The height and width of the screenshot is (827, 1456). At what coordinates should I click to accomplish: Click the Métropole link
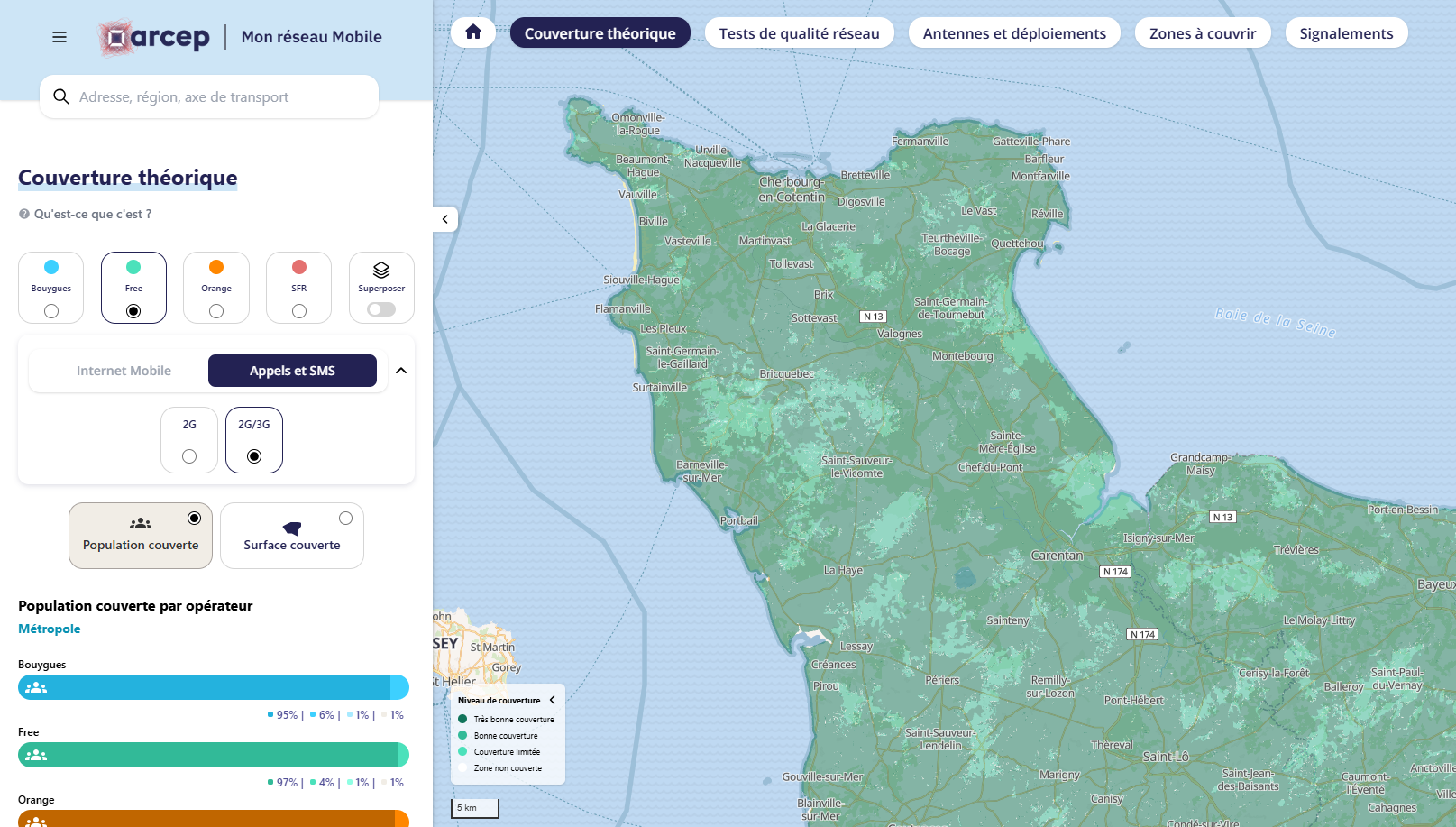(50, 629)
